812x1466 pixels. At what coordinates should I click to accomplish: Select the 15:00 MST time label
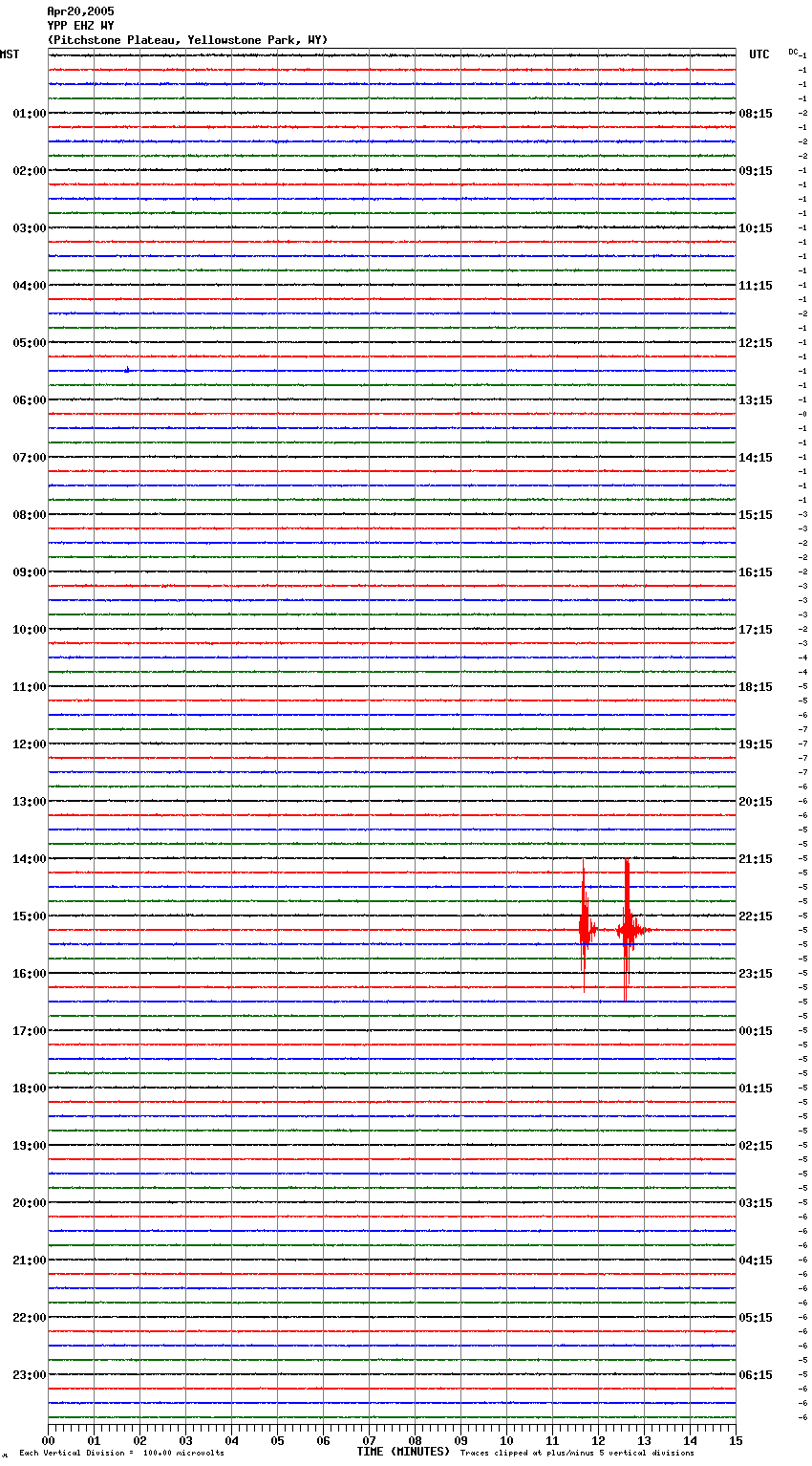pos(29,916)
